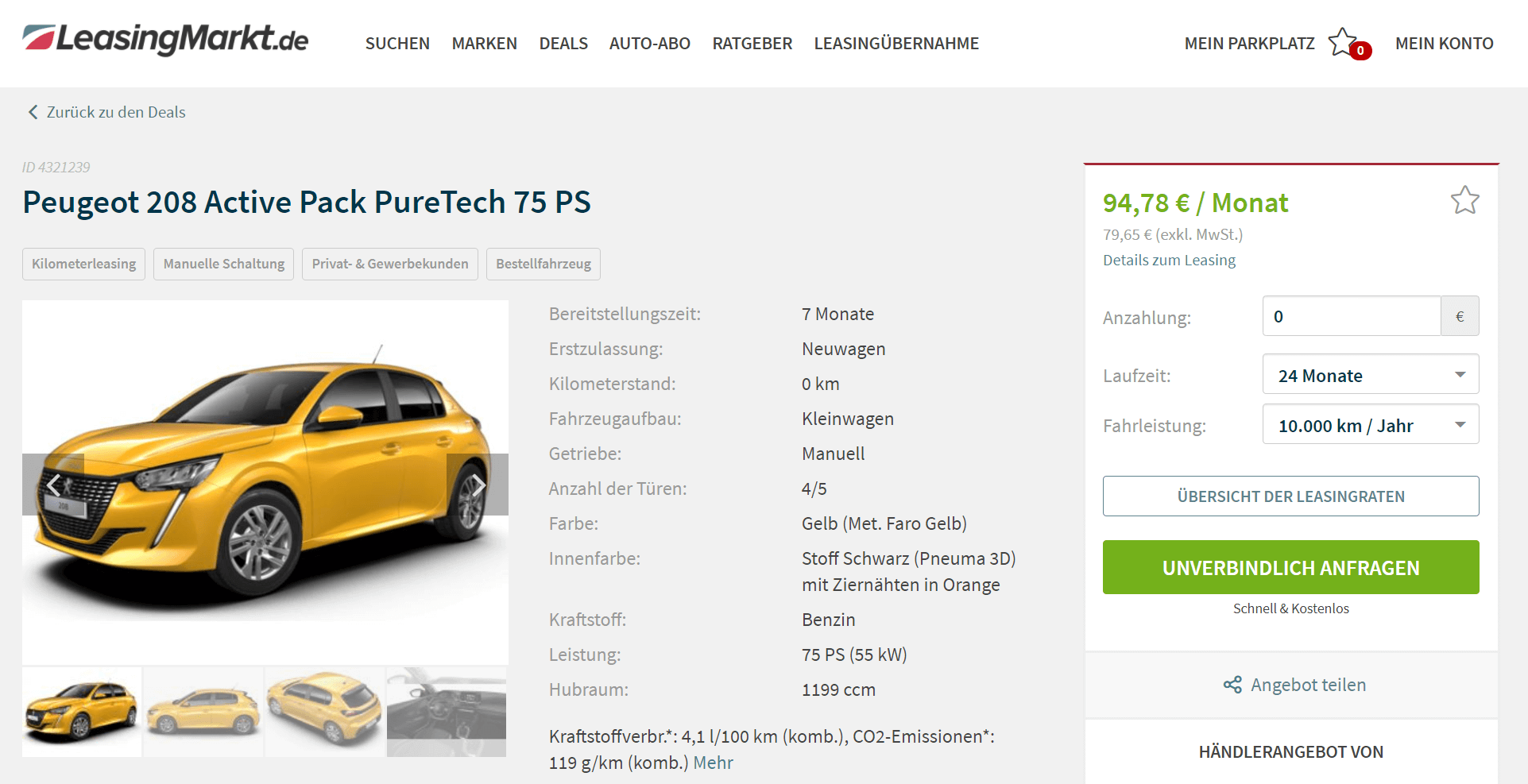The width and height of the screenshot is (1528, 784).
Task: Click the Privat- & Gewerbekunden tag
Action: (390, 264)
